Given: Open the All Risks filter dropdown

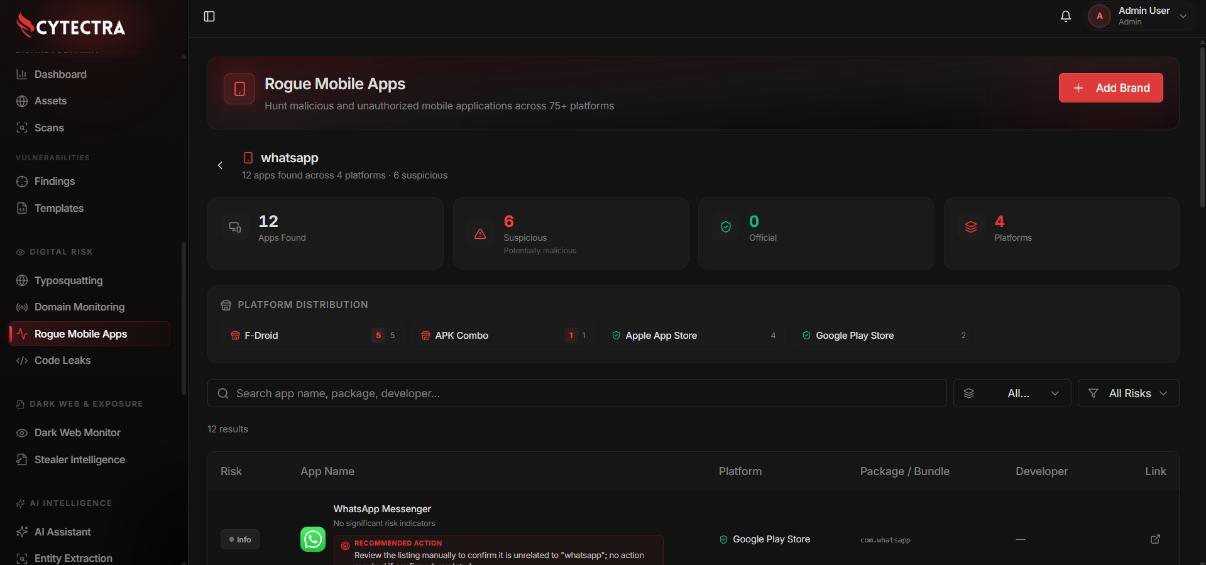Looking at the screenshot, I should point(1128,393).
